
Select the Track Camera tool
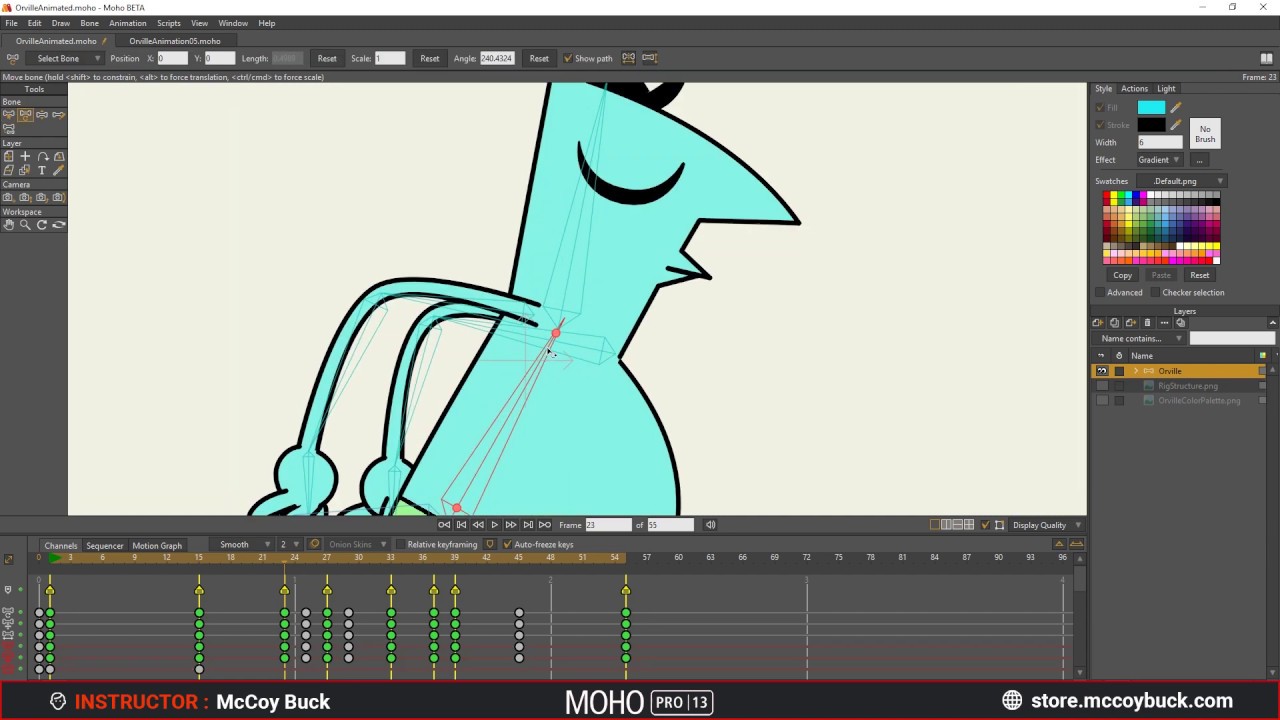9,198
